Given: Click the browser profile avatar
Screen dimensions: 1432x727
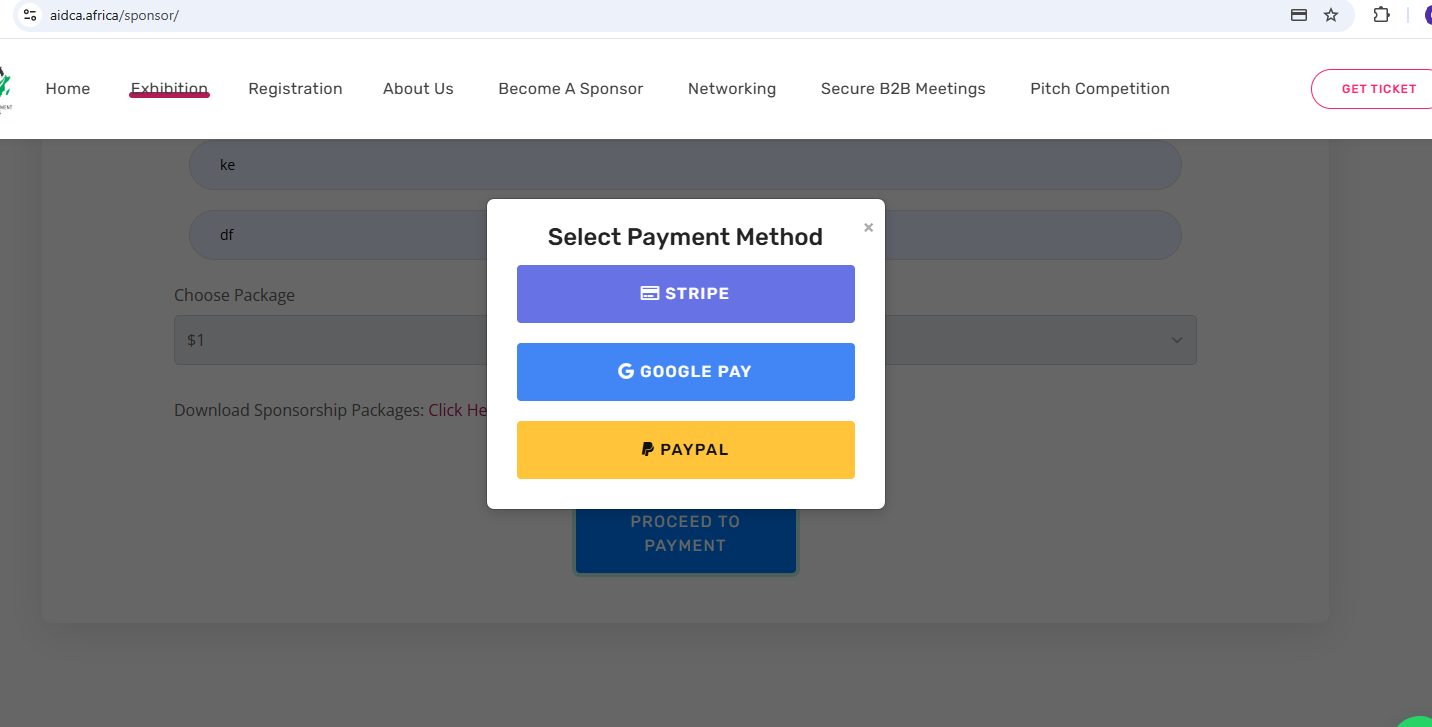Looking at the screenshot, I should 1426,15.
